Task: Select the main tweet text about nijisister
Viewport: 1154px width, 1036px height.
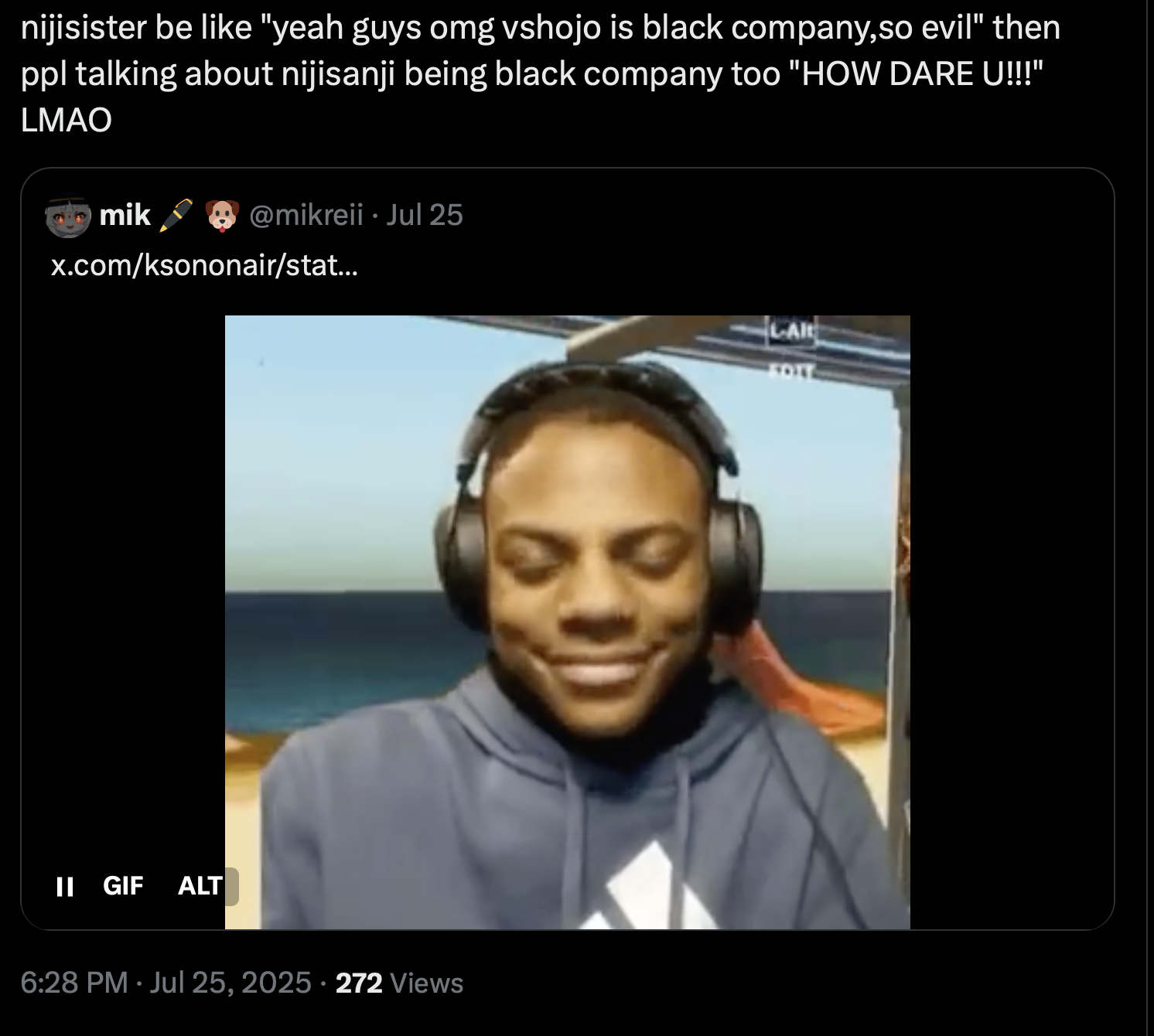Action: click(x=541, y=73)
